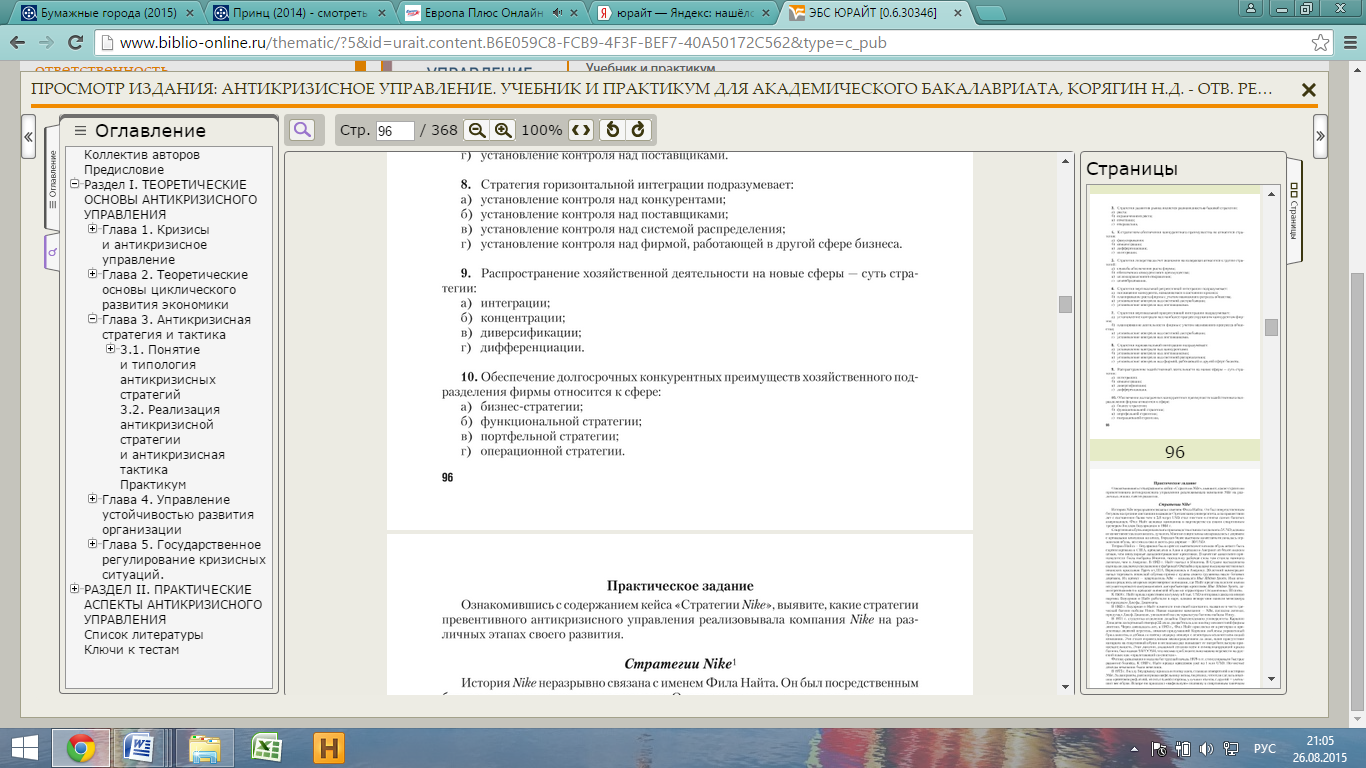Viewport: 1366px width, 768px height.
Task: Switch to Бумажные города (2015) tab
Action: point(107,14)
